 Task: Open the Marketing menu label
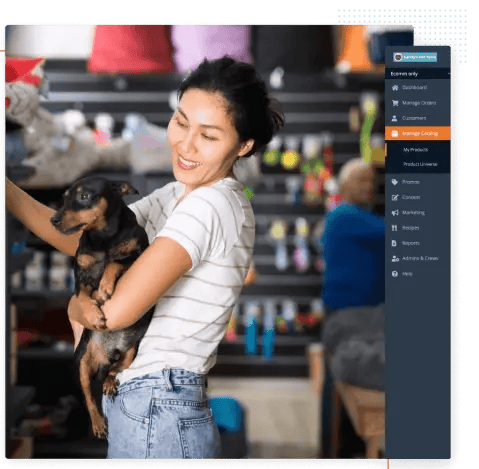[x=413, y=213]
